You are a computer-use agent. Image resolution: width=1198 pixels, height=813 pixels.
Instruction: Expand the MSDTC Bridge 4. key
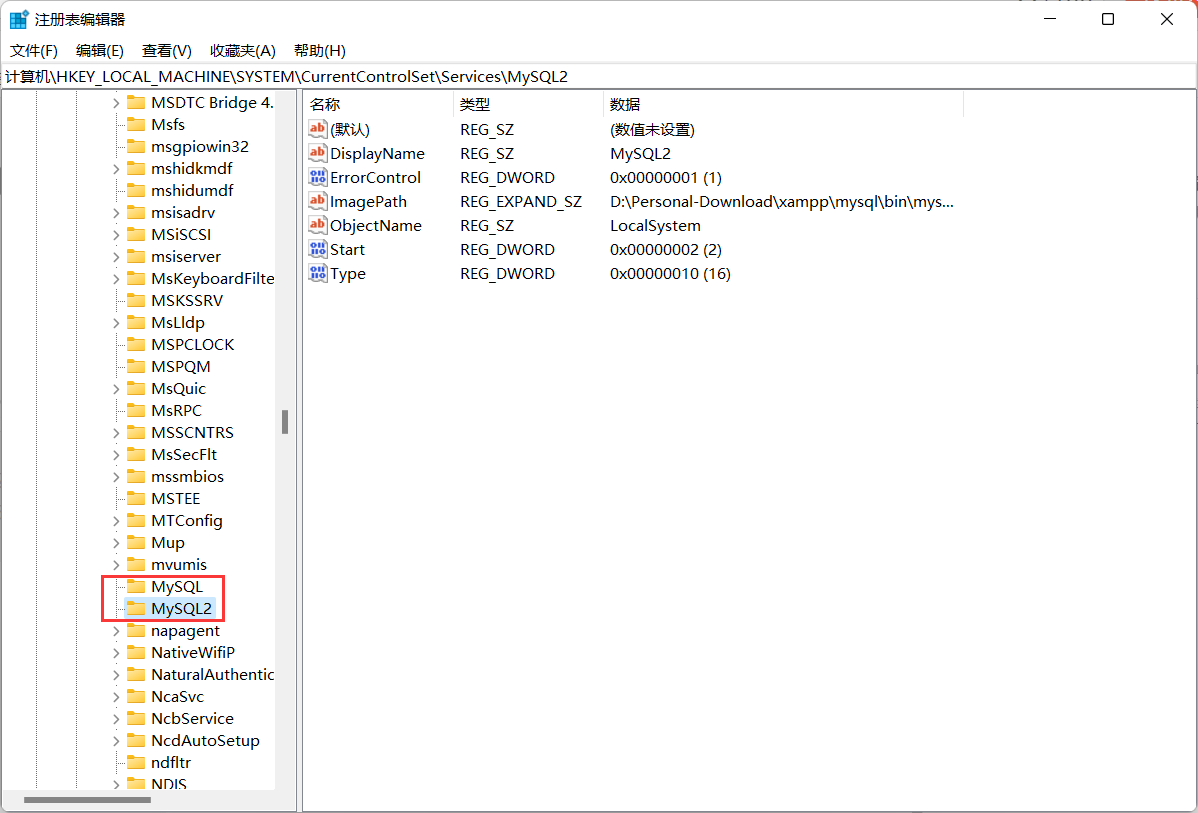tap(116, 102)
